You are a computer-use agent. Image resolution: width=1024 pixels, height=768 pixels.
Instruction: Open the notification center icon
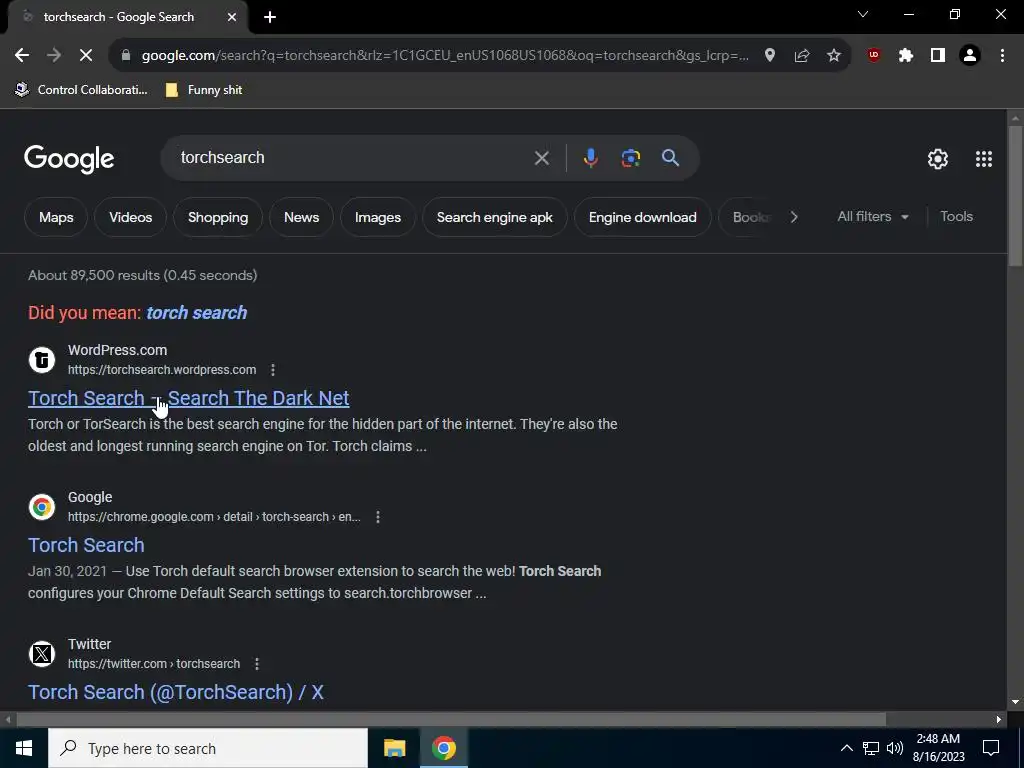point(991,748)
